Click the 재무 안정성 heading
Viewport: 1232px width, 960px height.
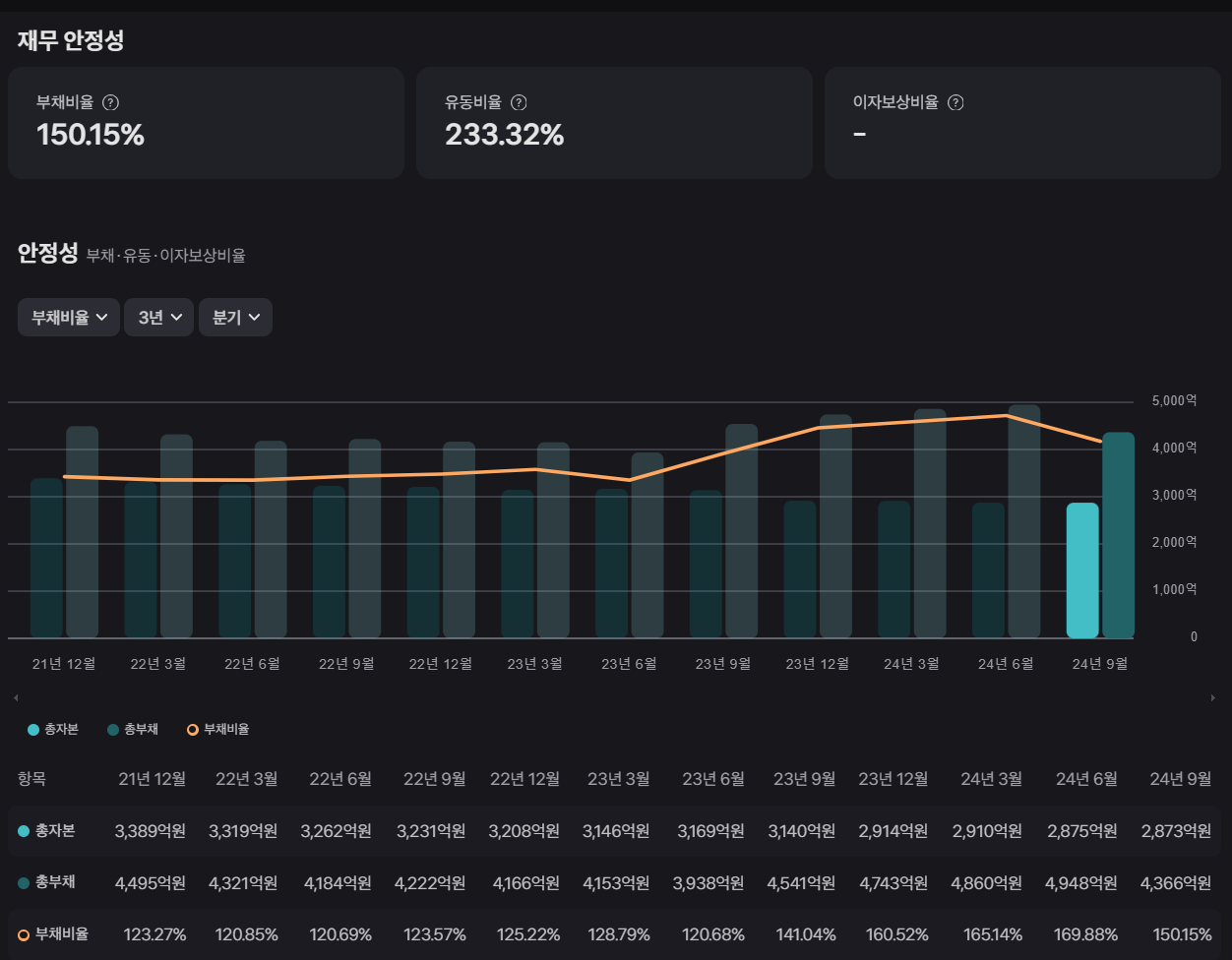(71, 41)
